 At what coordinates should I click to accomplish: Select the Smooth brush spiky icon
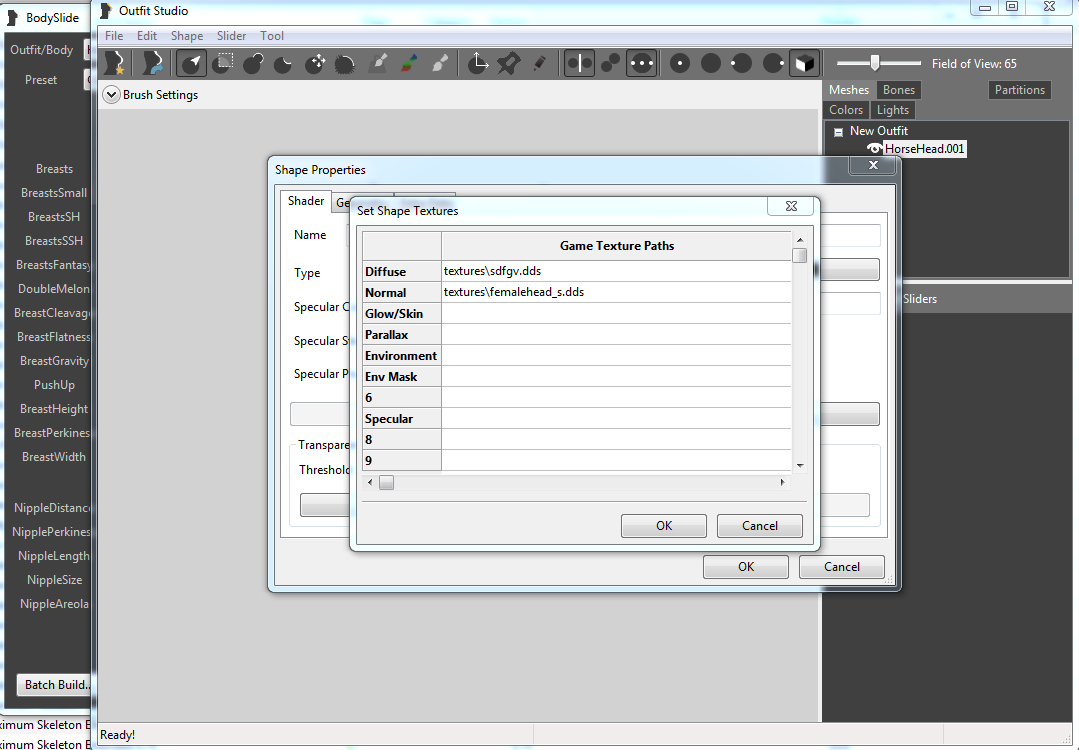click(345, 64)
